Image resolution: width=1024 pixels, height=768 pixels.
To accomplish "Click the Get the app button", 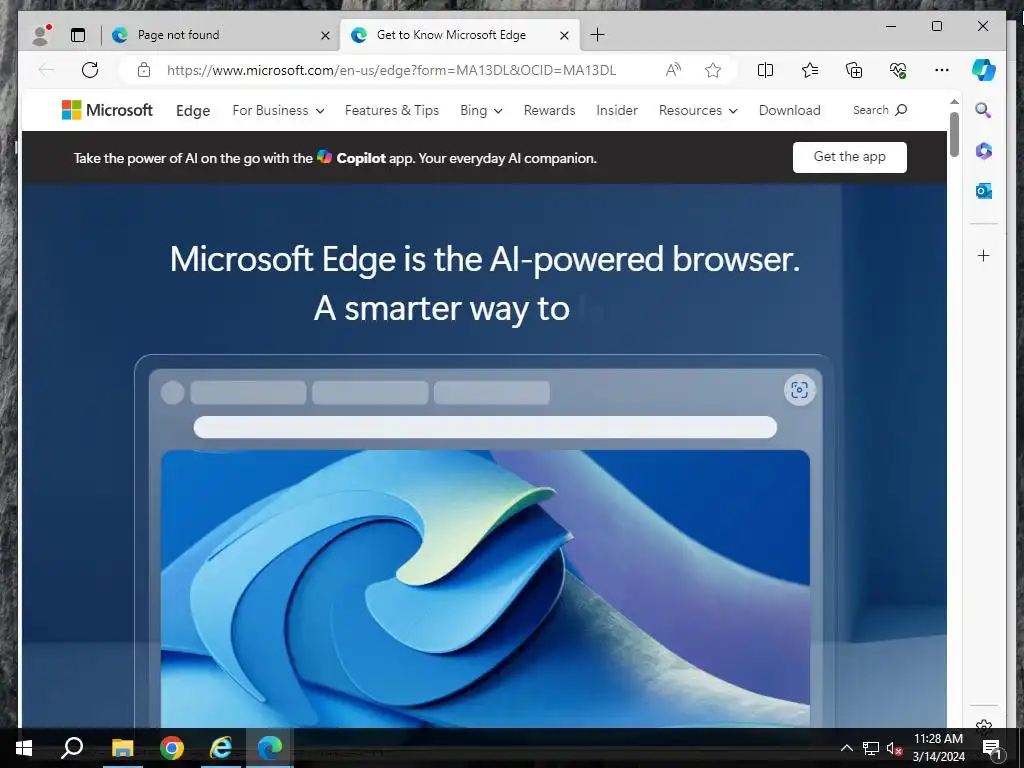I will click(x=850, y=157).
